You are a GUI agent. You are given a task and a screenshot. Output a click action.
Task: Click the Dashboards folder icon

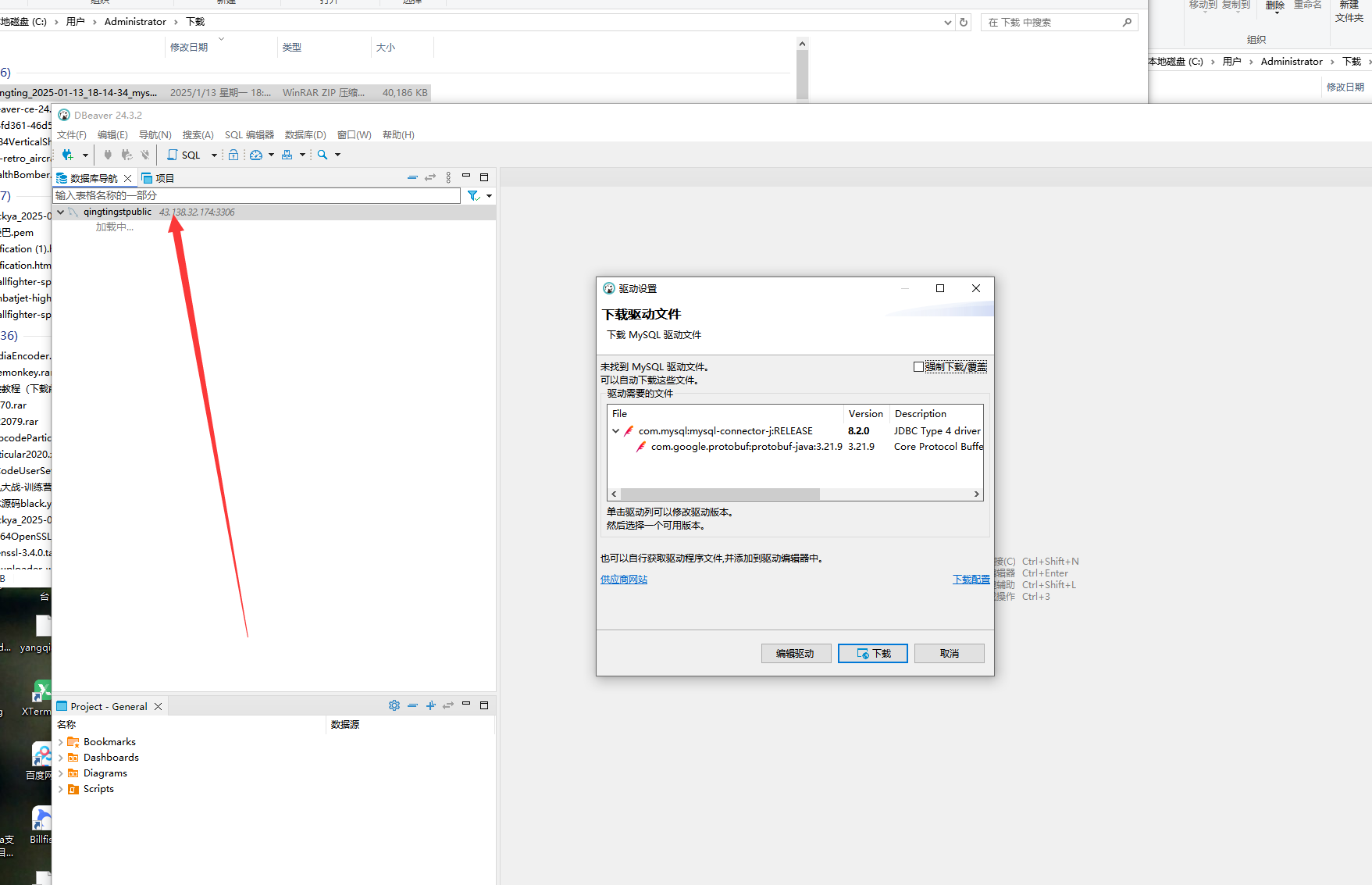[x=73, y=758]
